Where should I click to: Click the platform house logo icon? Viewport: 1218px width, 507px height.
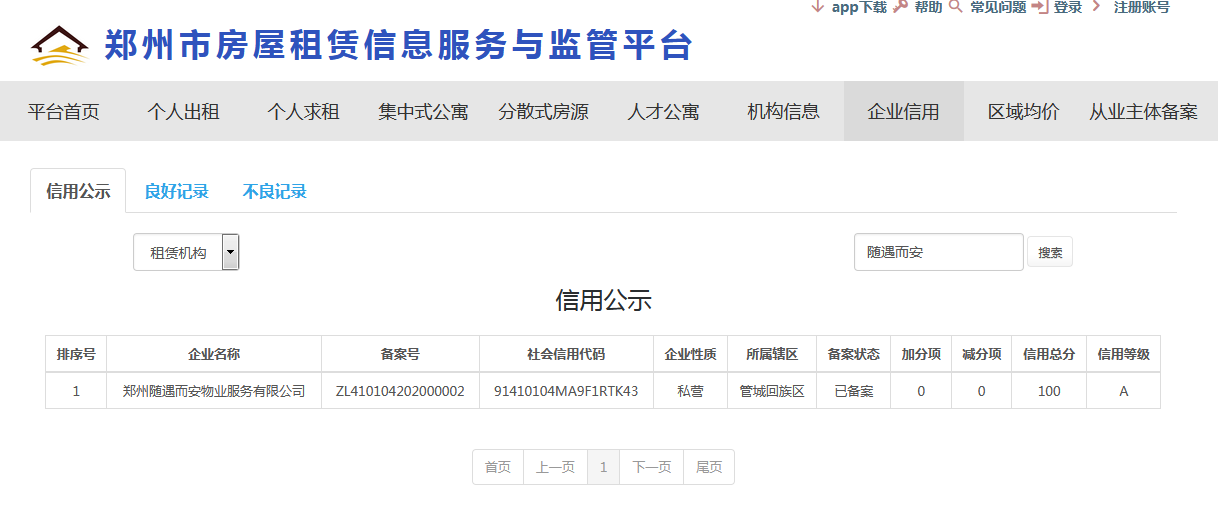tap(59, 45)
